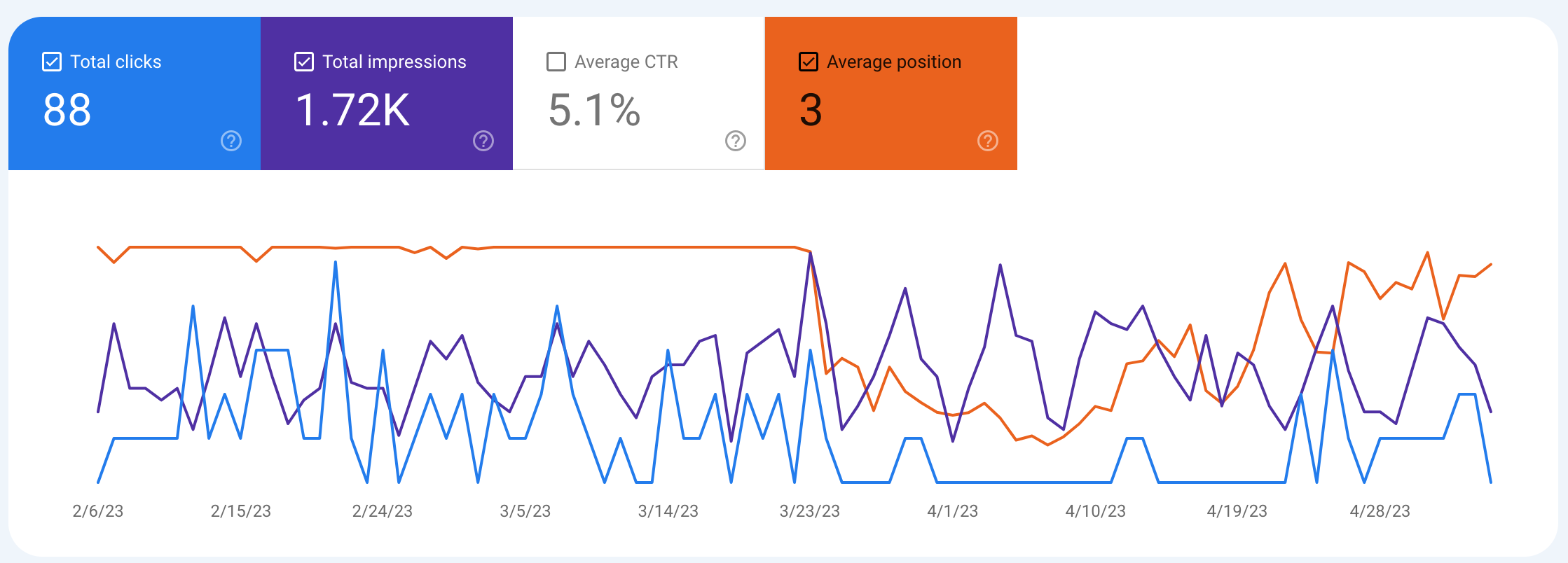Click the 2/6/23 date axis label
This screenshot has width=1568, height=563.
[98, 511]
